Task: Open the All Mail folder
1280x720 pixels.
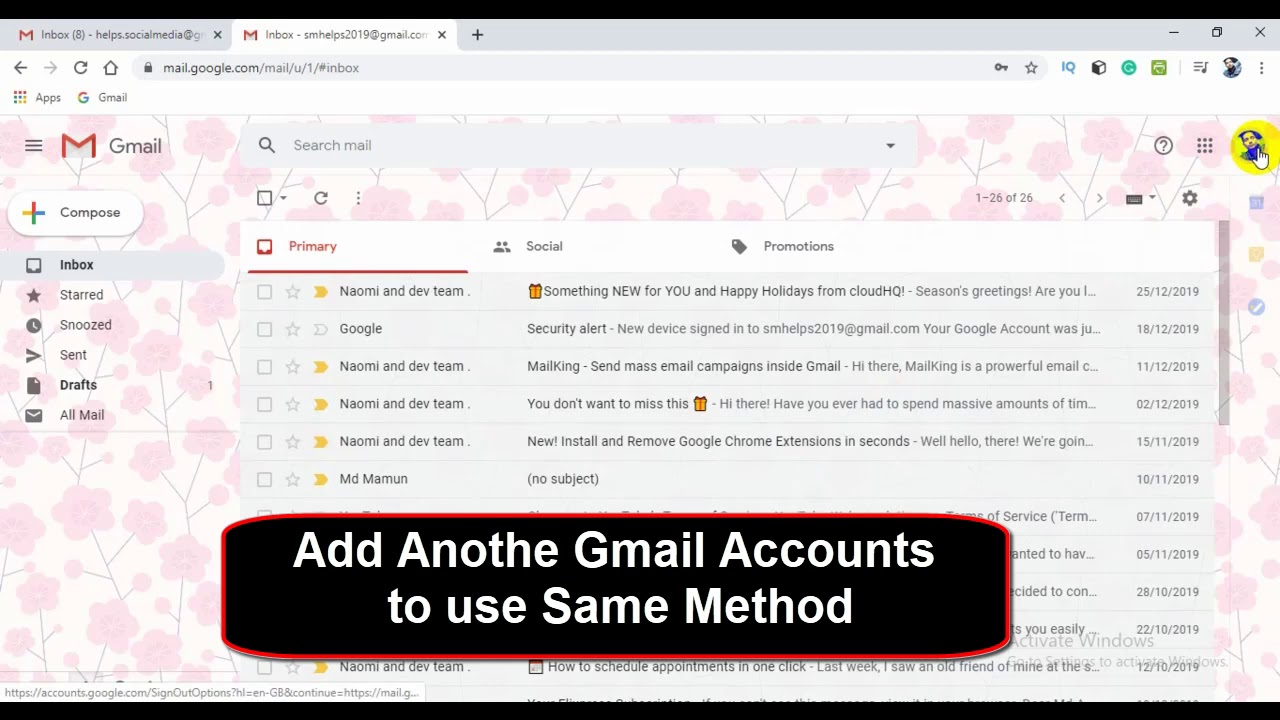Action: [x=112, y=415]
